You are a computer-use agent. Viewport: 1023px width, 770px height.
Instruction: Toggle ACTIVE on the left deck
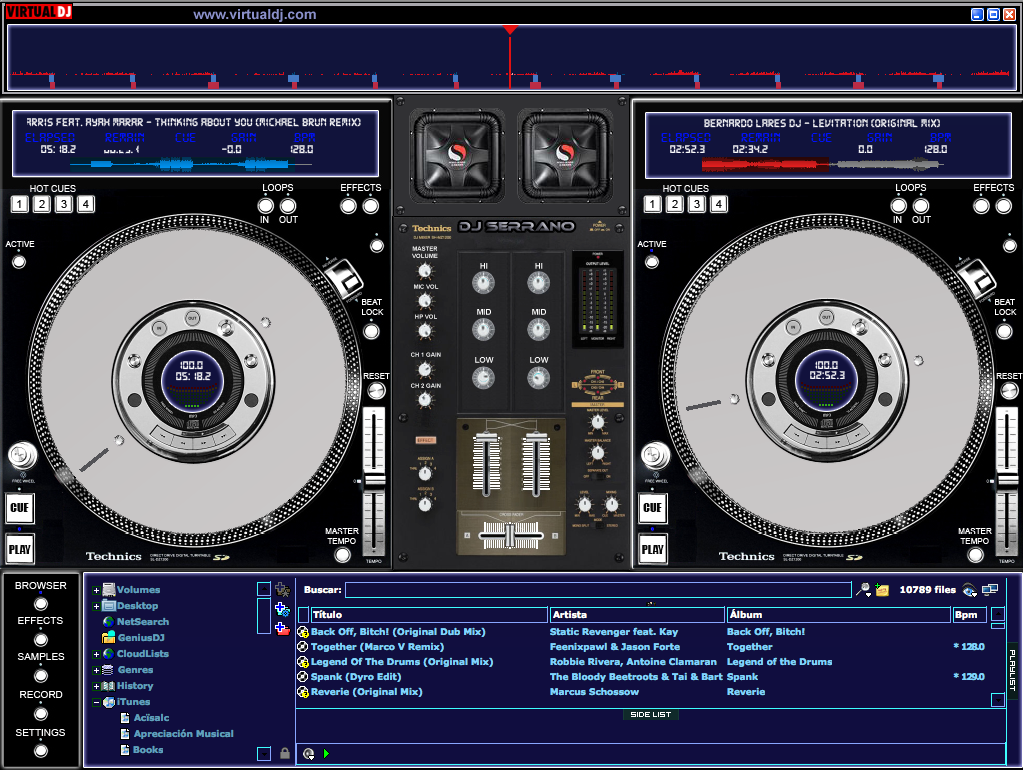17,260
